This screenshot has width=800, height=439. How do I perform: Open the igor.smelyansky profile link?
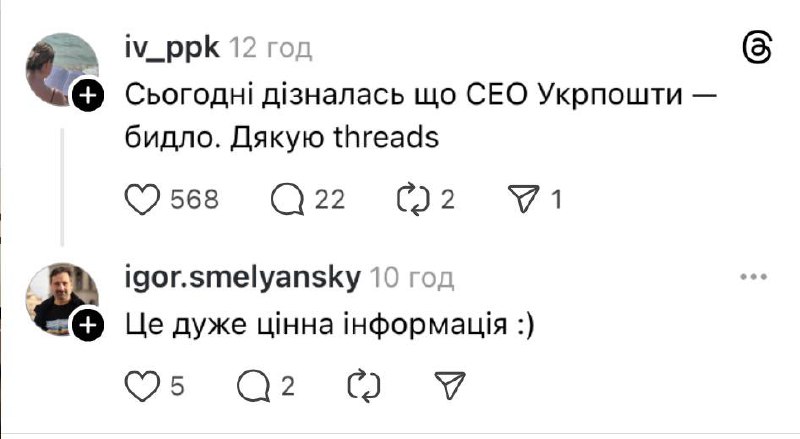(x=242, y=277)
